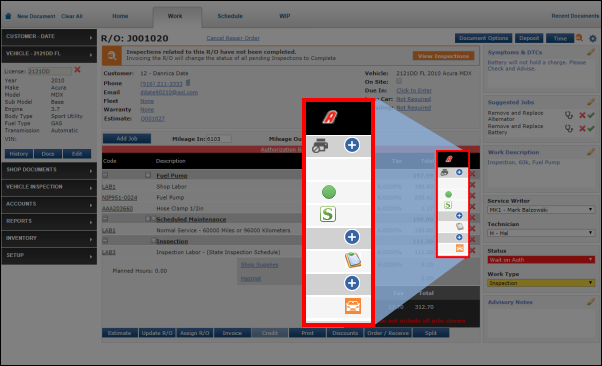Edit Symptoms & DTCs with pencil icon
The image size is (602, 366).
(x=591, y=52)
